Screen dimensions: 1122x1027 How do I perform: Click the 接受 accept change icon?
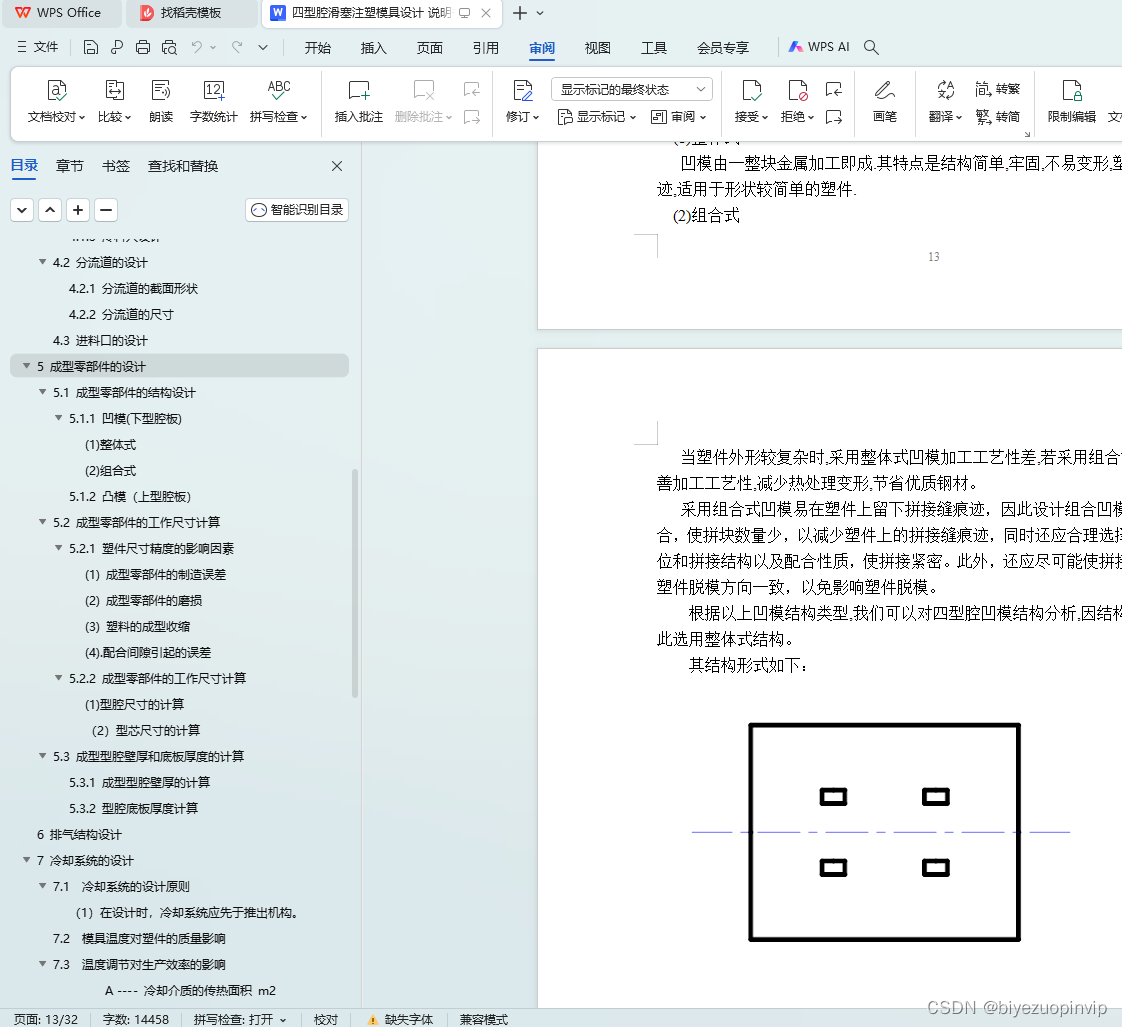pos(751,91)
